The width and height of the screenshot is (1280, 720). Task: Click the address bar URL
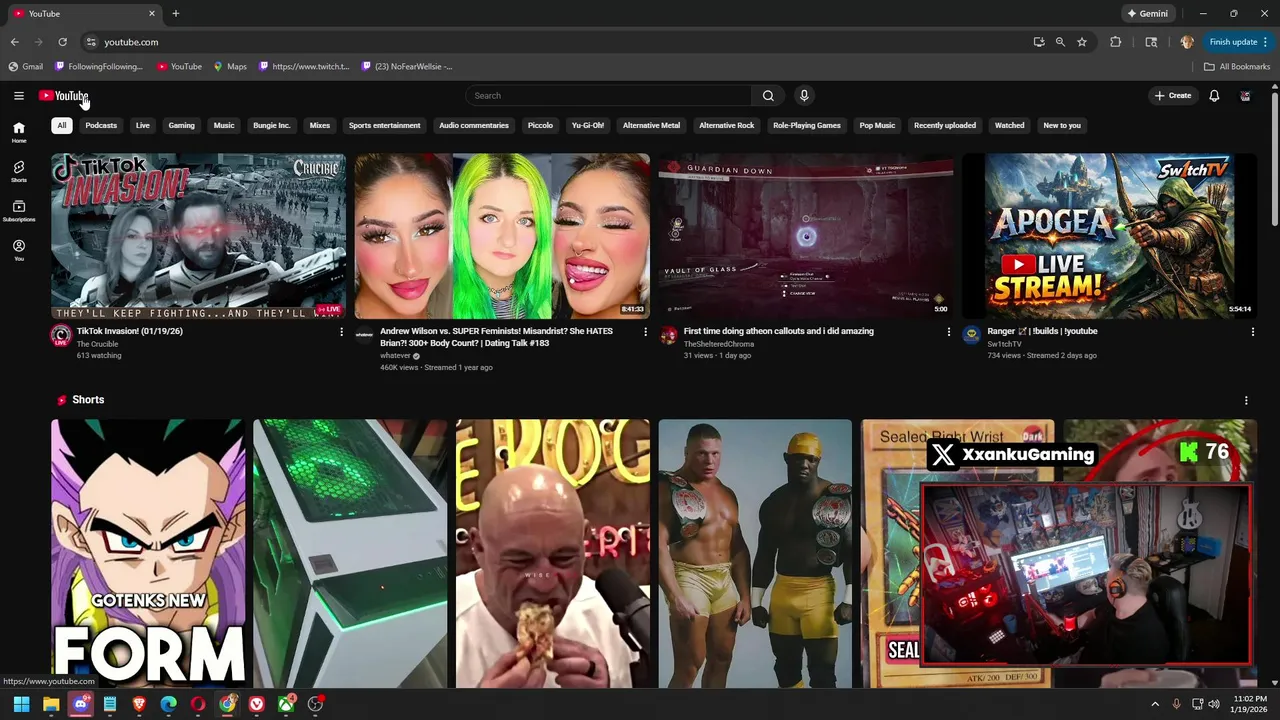[x=131, y=42]
